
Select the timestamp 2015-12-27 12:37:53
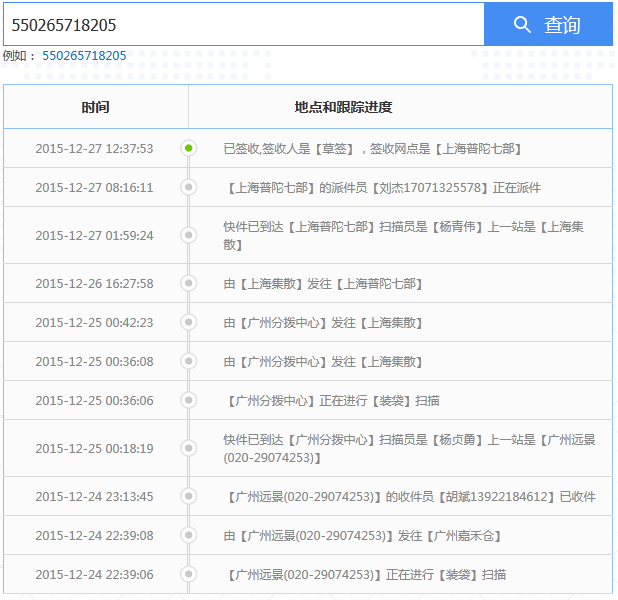[94, 149]
